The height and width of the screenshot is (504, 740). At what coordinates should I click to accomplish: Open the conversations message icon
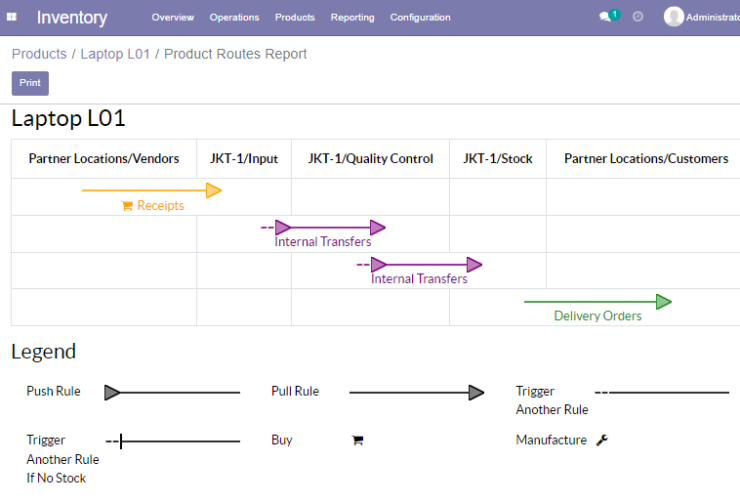[x=605, y=17]
